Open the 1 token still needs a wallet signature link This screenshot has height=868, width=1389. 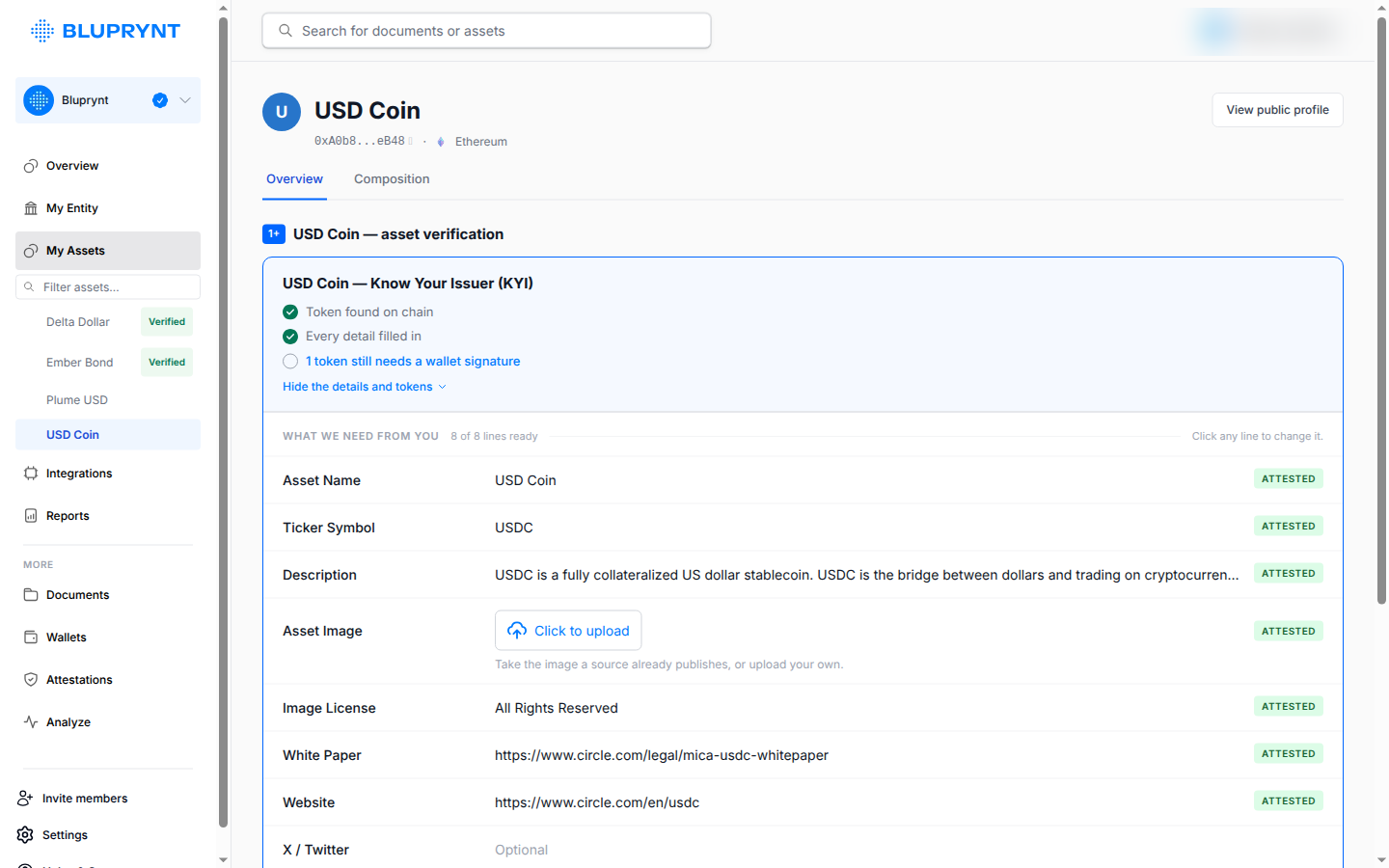pyautogui.click(x=413, y=362)
